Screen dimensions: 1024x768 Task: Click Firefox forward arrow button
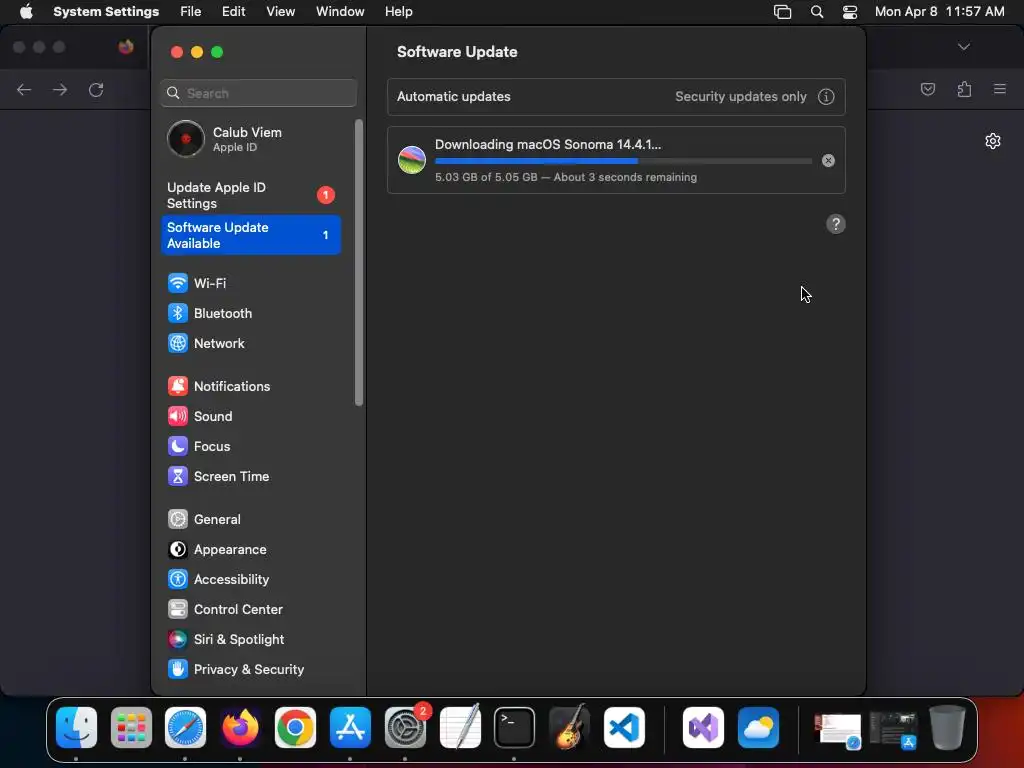(x=60, y=89)
